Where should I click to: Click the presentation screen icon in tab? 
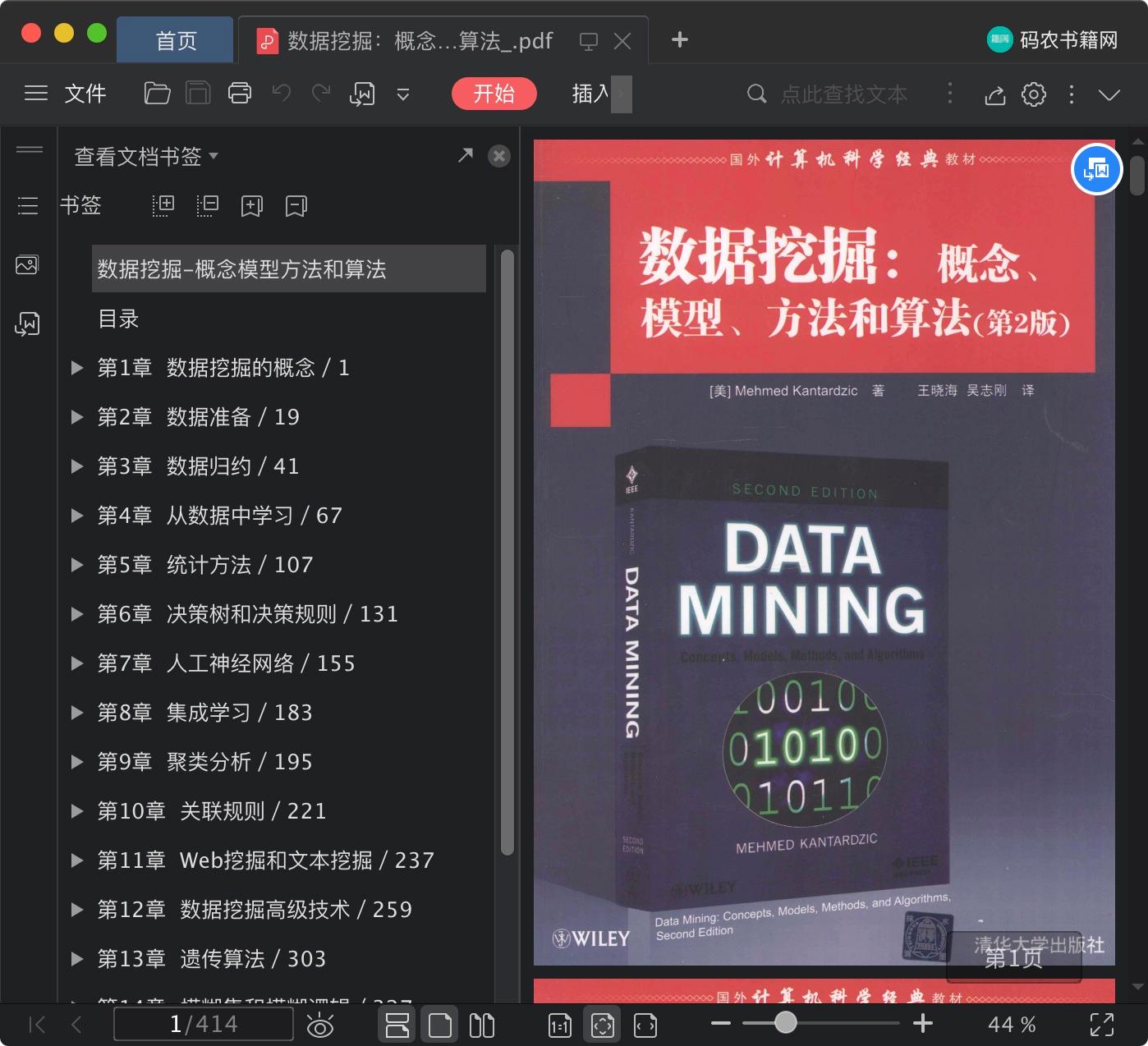tap(588, 41)
